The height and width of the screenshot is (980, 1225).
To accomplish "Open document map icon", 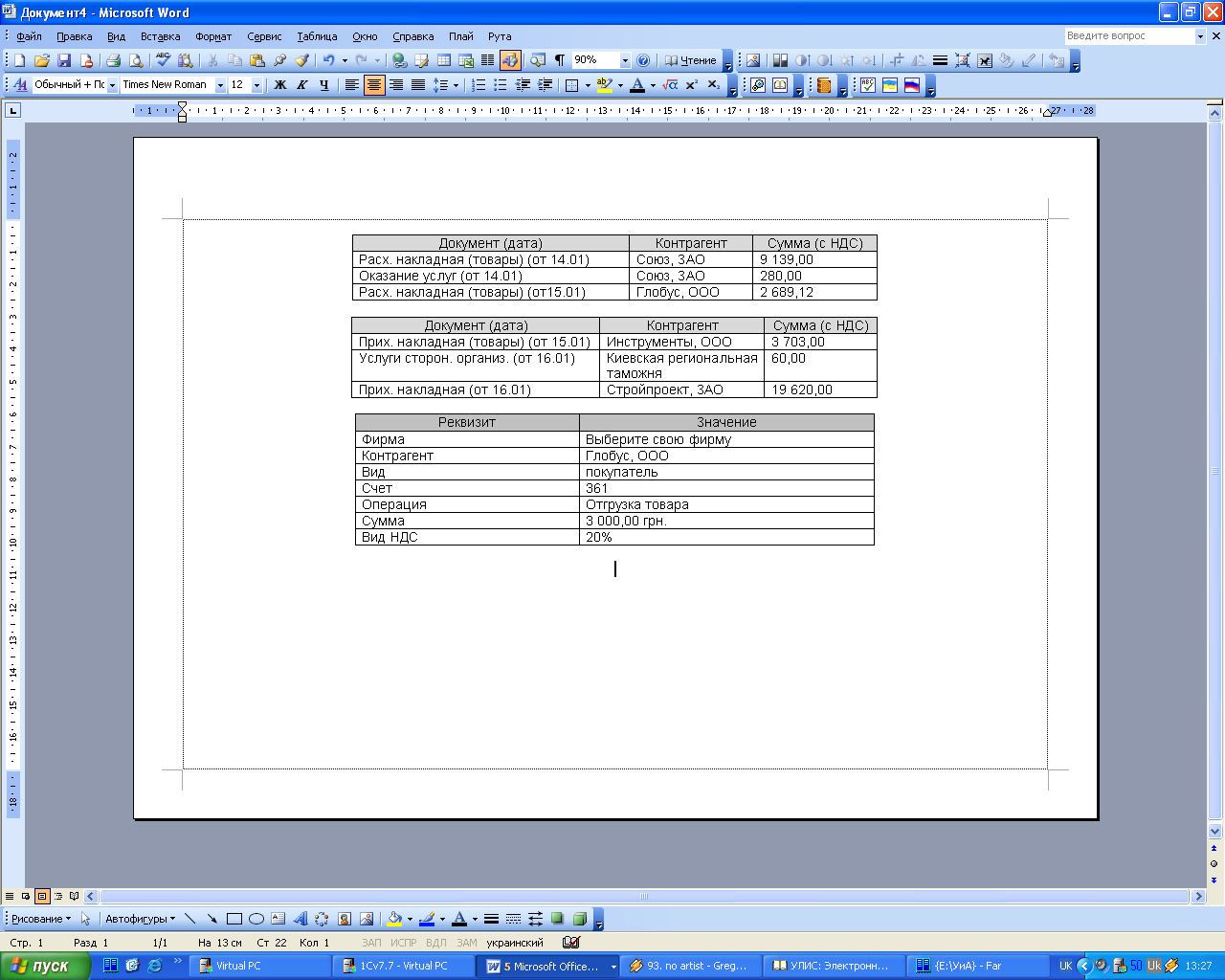I will [x=538, y=60].
